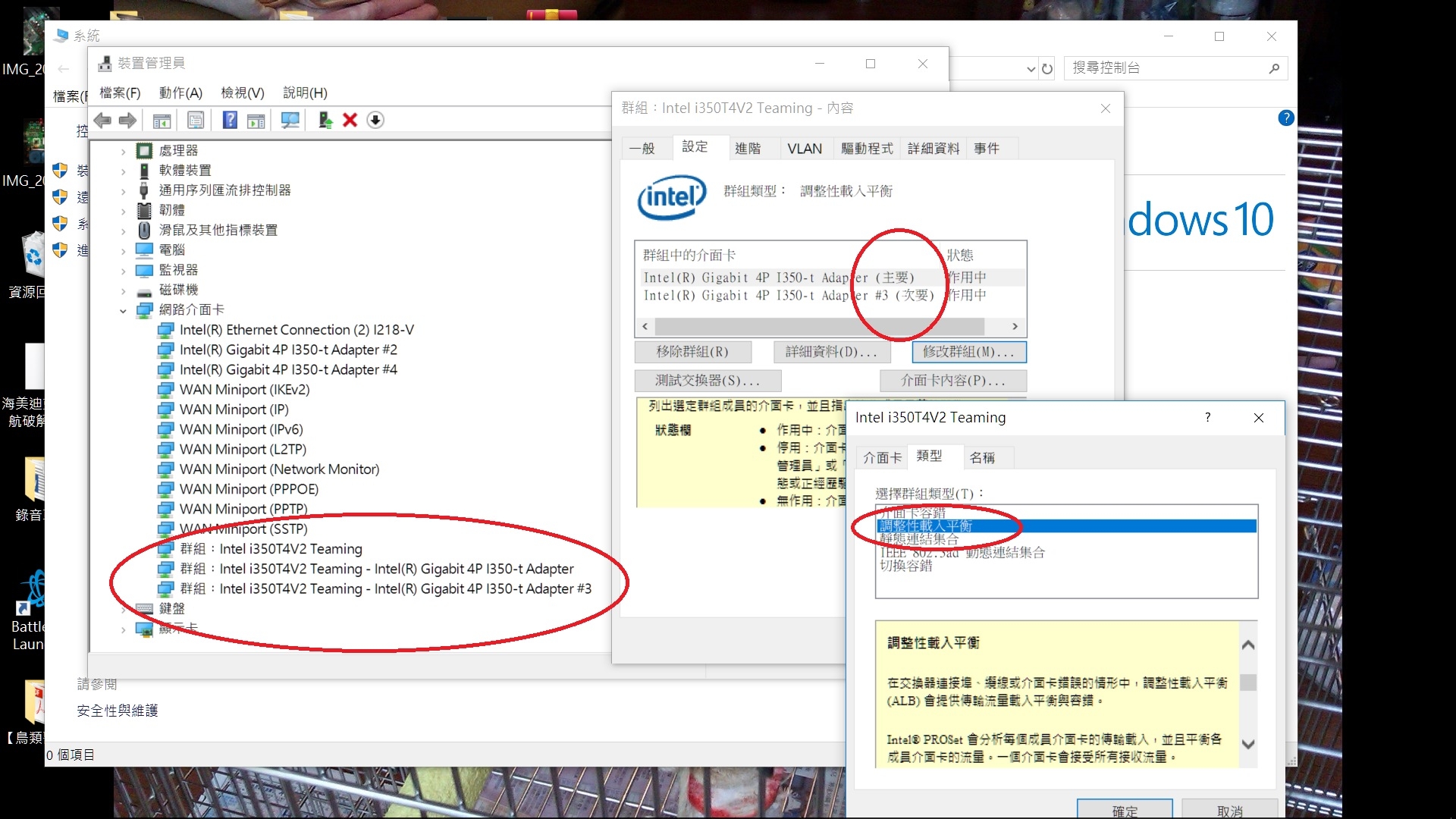Select the 通用序列匯流排控制器 category
Image resolution: width=1456 pixels, height=819 pixels.
coord(224,190)
